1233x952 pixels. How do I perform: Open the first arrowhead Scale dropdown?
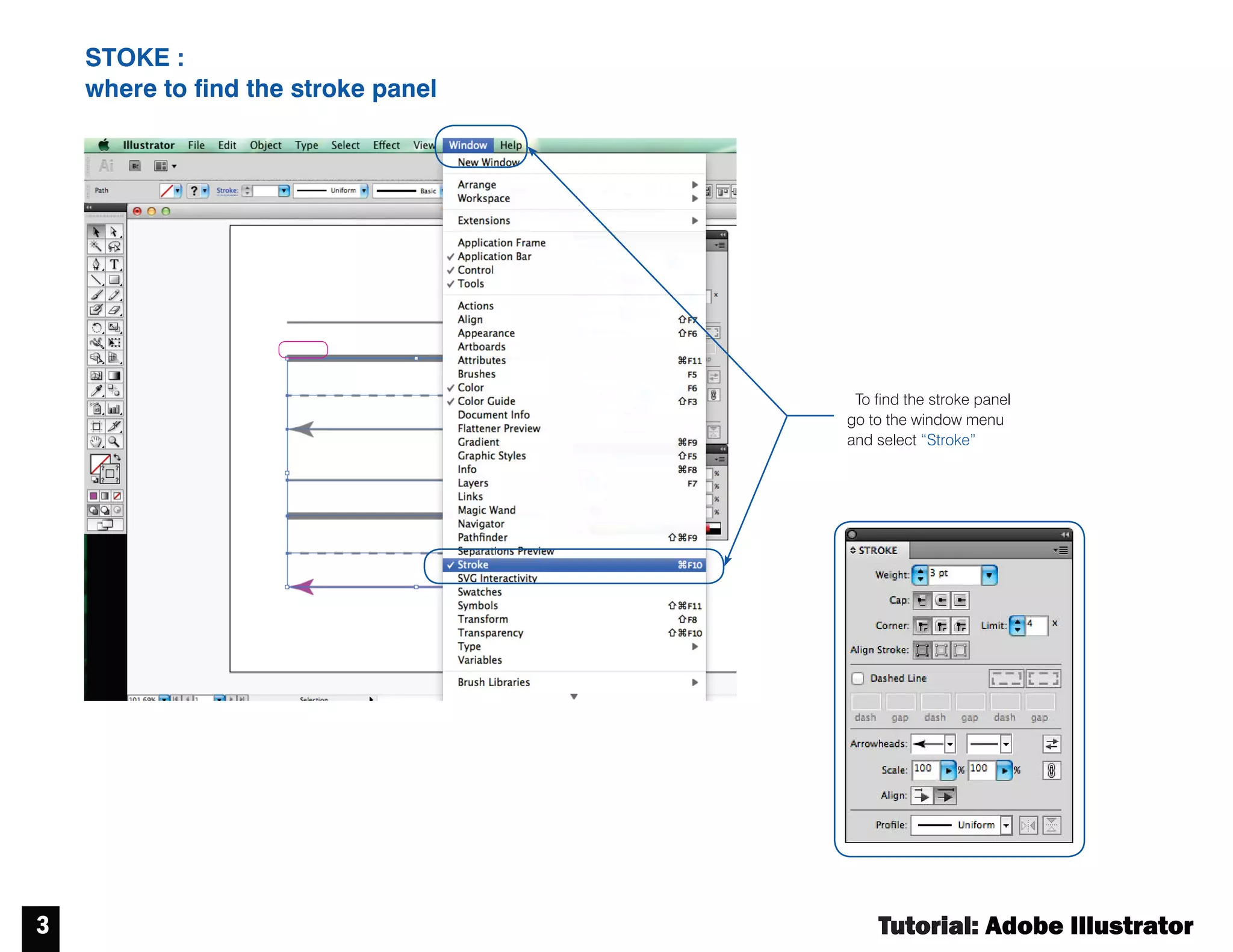tap(948, 770)
